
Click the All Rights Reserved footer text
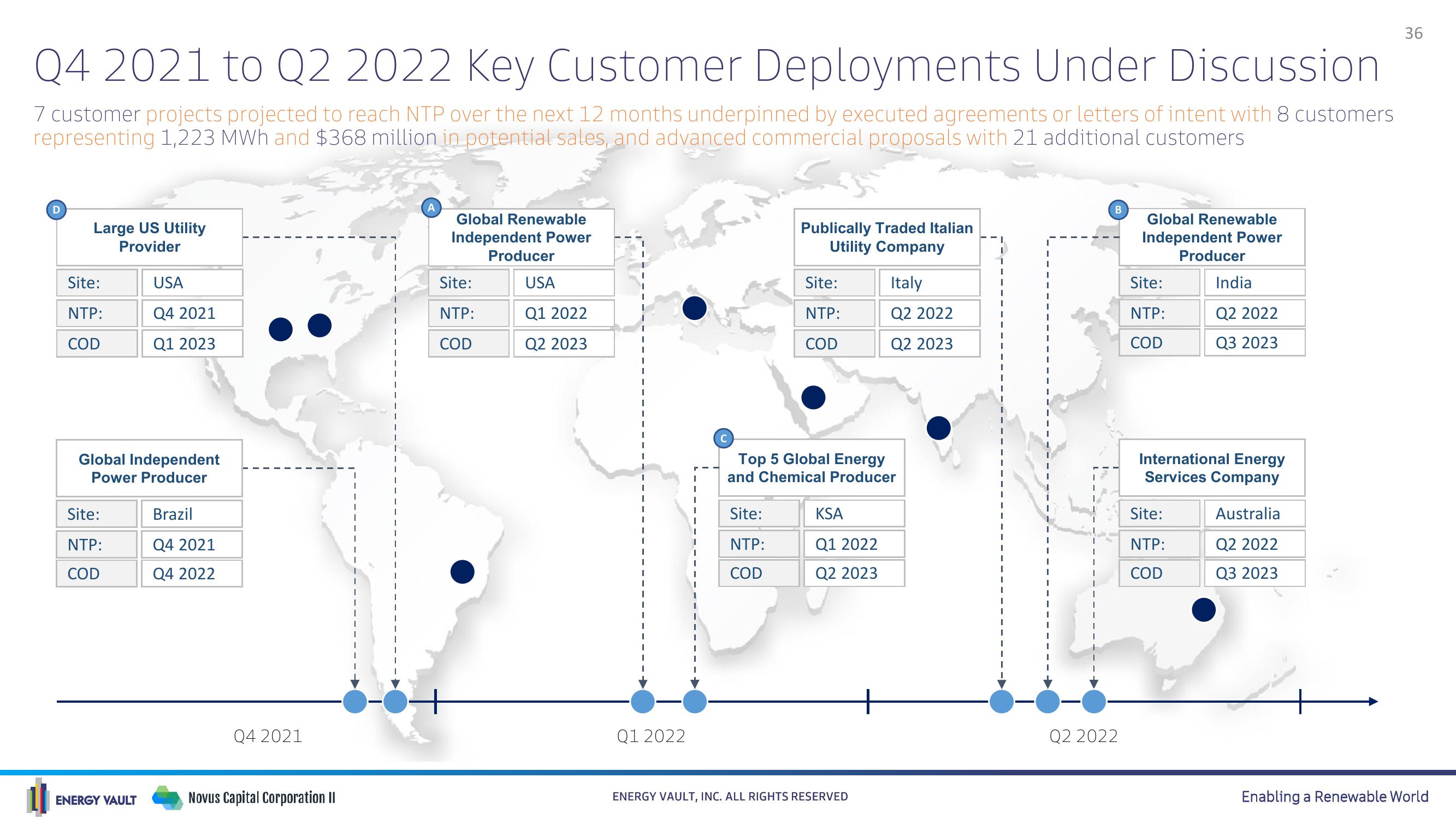coord(730,797)
